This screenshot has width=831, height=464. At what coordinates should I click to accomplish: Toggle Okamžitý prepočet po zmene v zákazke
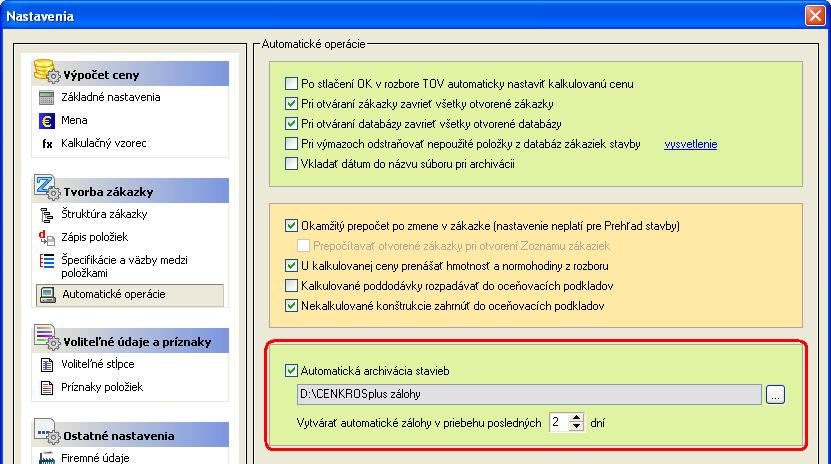tap(291, 226)
